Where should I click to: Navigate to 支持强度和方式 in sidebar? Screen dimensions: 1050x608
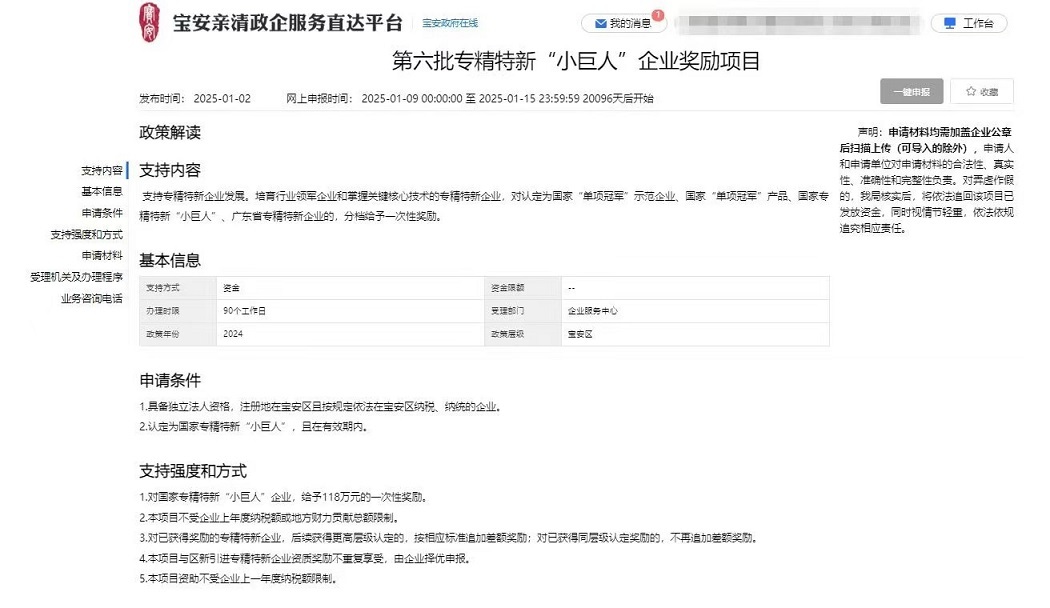point(86,235)
